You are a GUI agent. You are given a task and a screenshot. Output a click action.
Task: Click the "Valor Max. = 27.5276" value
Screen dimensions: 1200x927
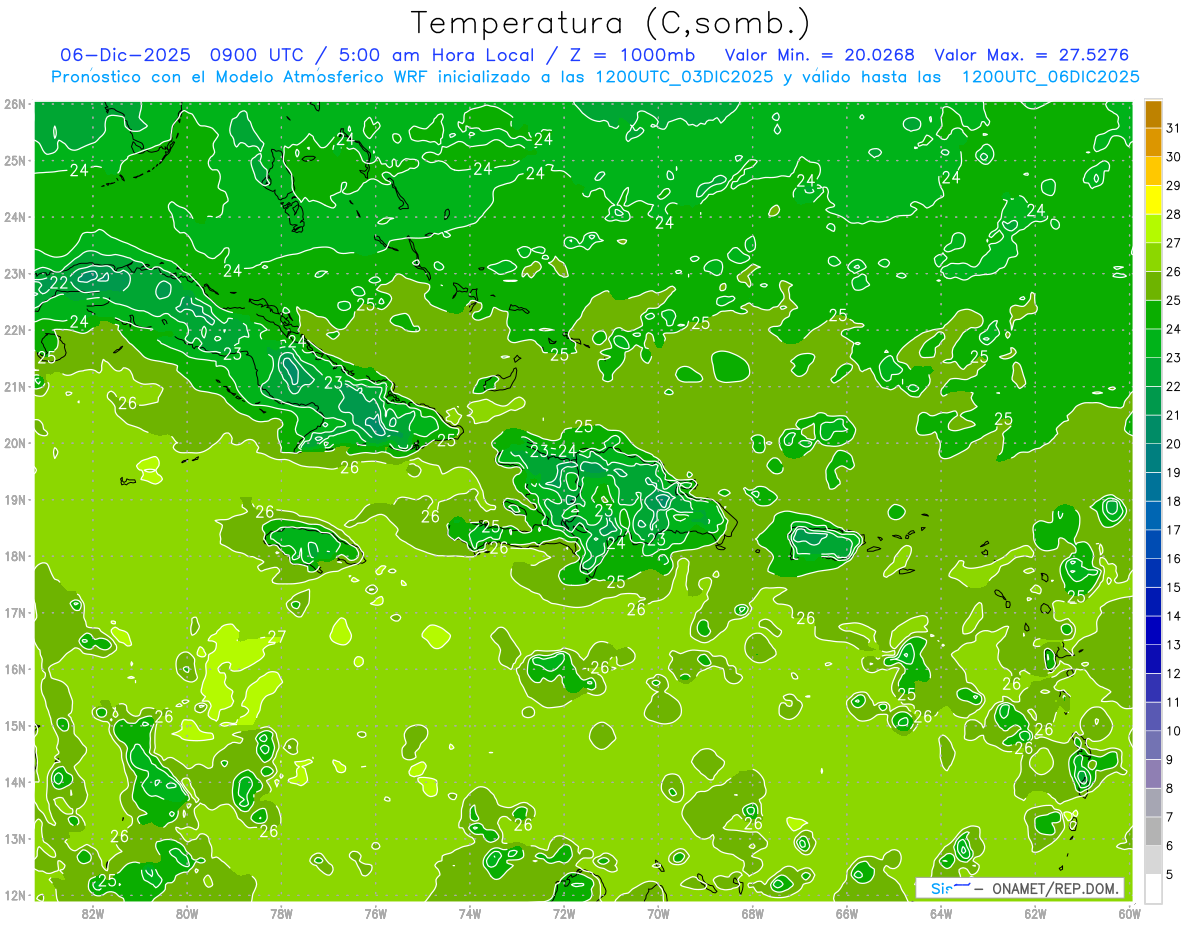click(1031, 55)
